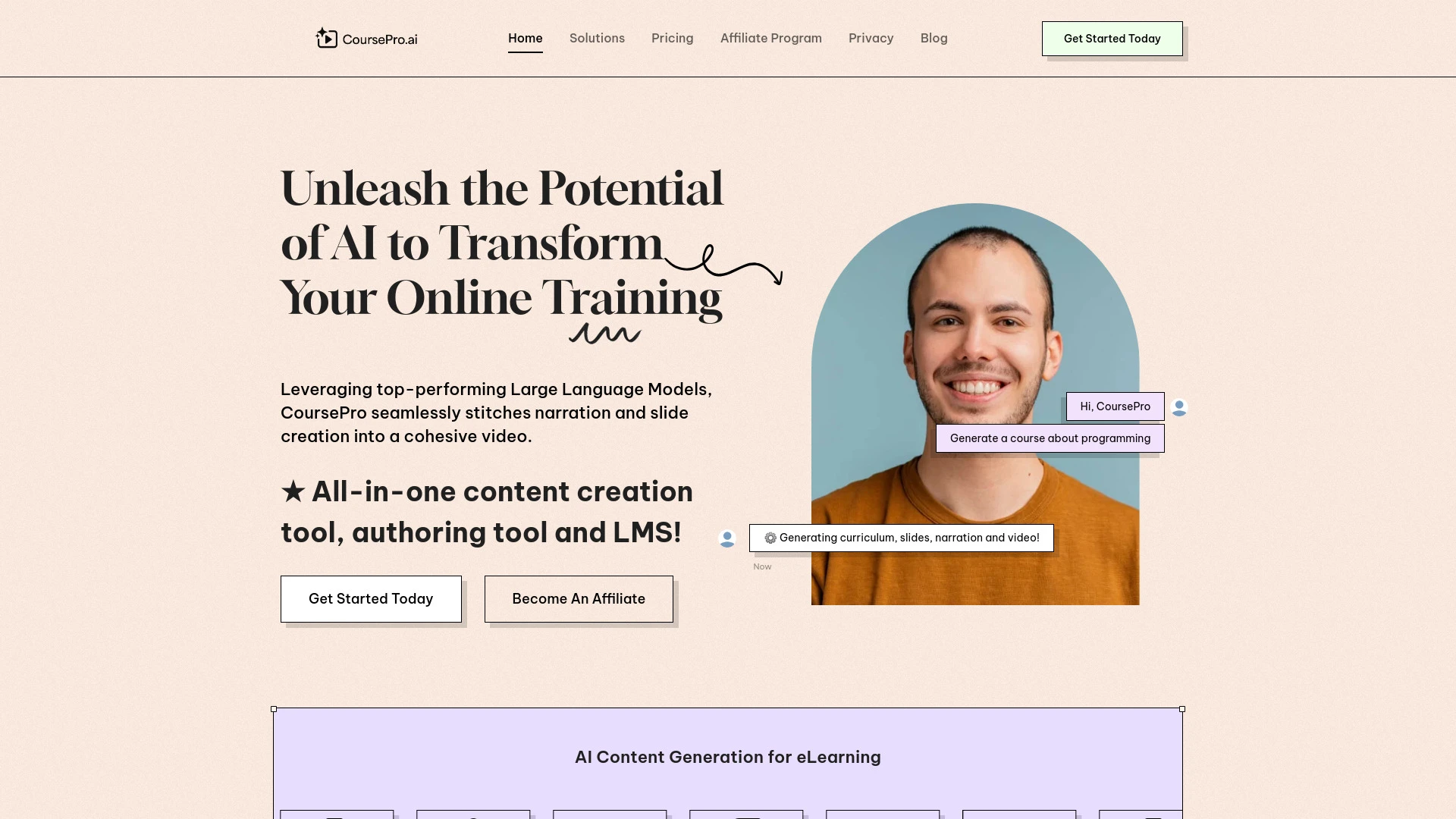This screenshot has height=819, width=1456.
Task: Click the AI generation spinner icon
Action: click(x=770, y=538)
